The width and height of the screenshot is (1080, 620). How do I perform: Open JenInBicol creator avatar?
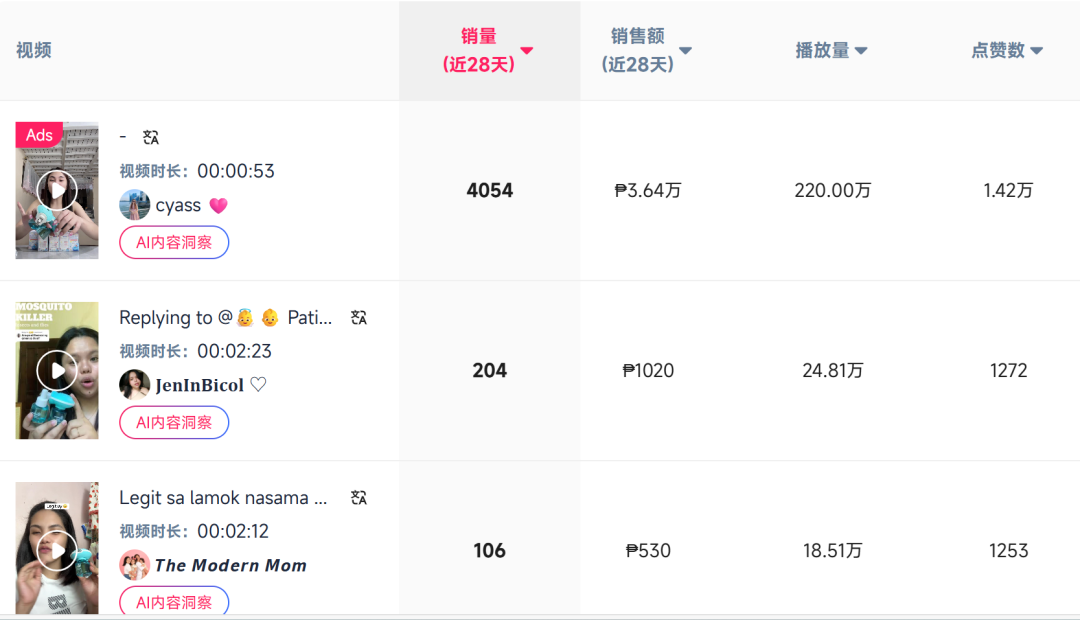point(134,385)
